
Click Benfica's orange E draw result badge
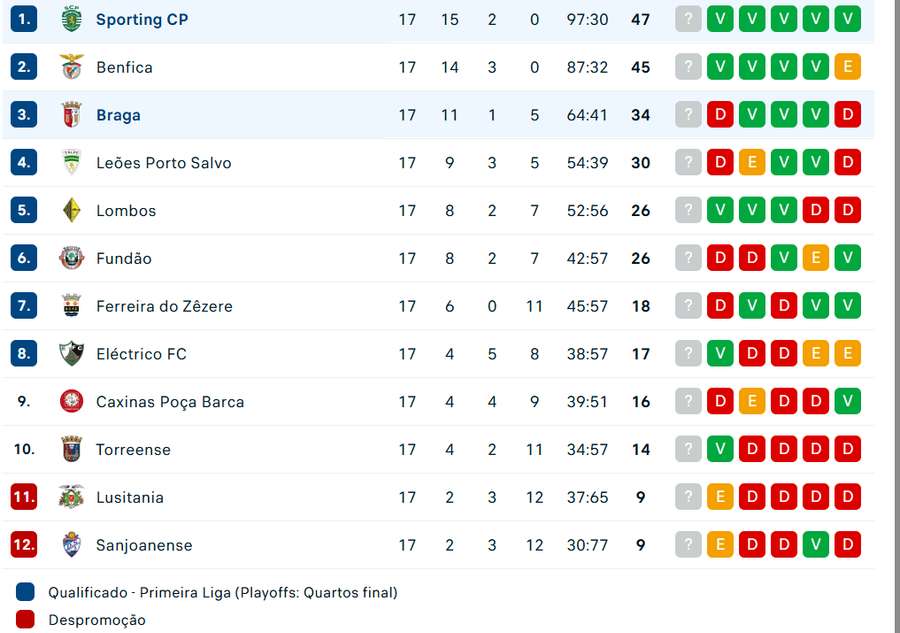point(847,67)
